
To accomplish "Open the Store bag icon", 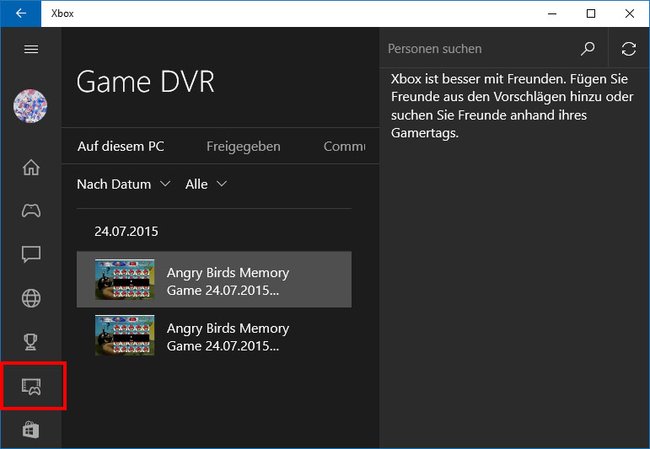I will click(31, 430).
